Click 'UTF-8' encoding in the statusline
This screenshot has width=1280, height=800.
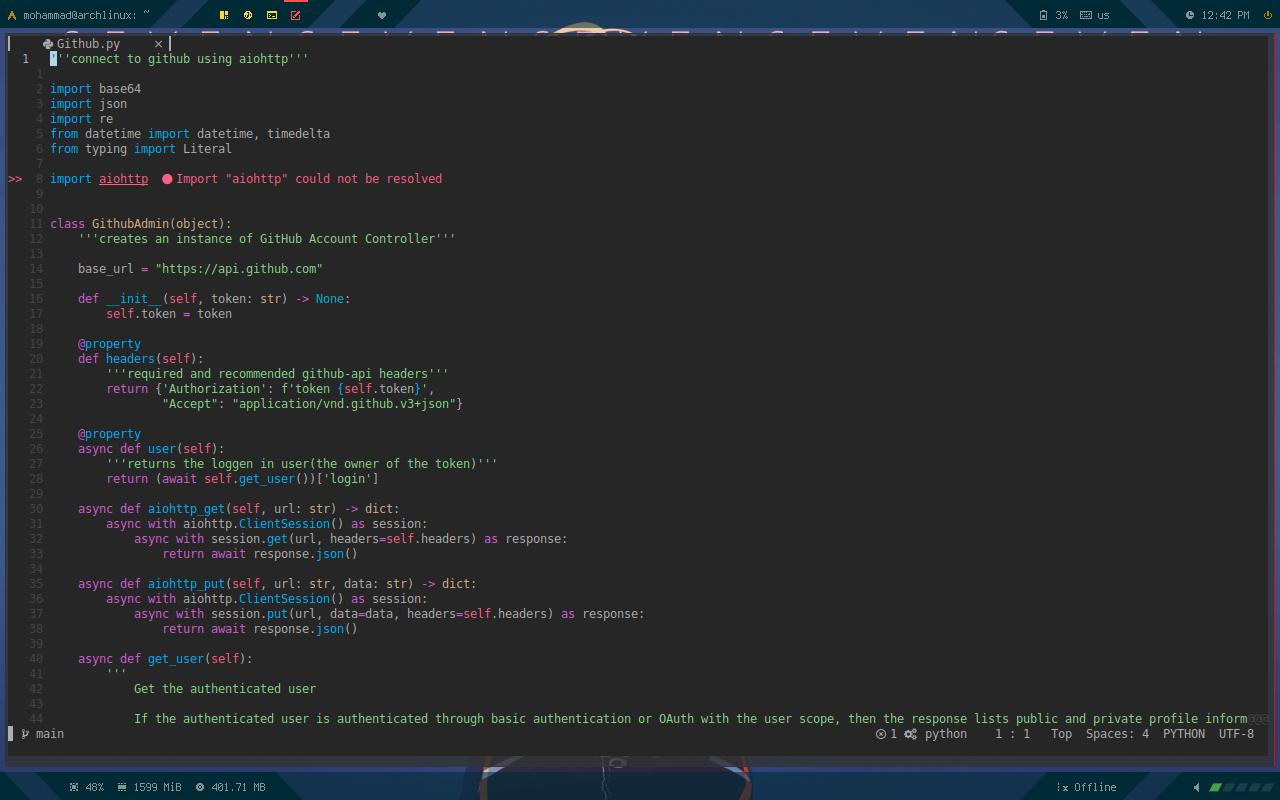click(x=1236, y=734)
